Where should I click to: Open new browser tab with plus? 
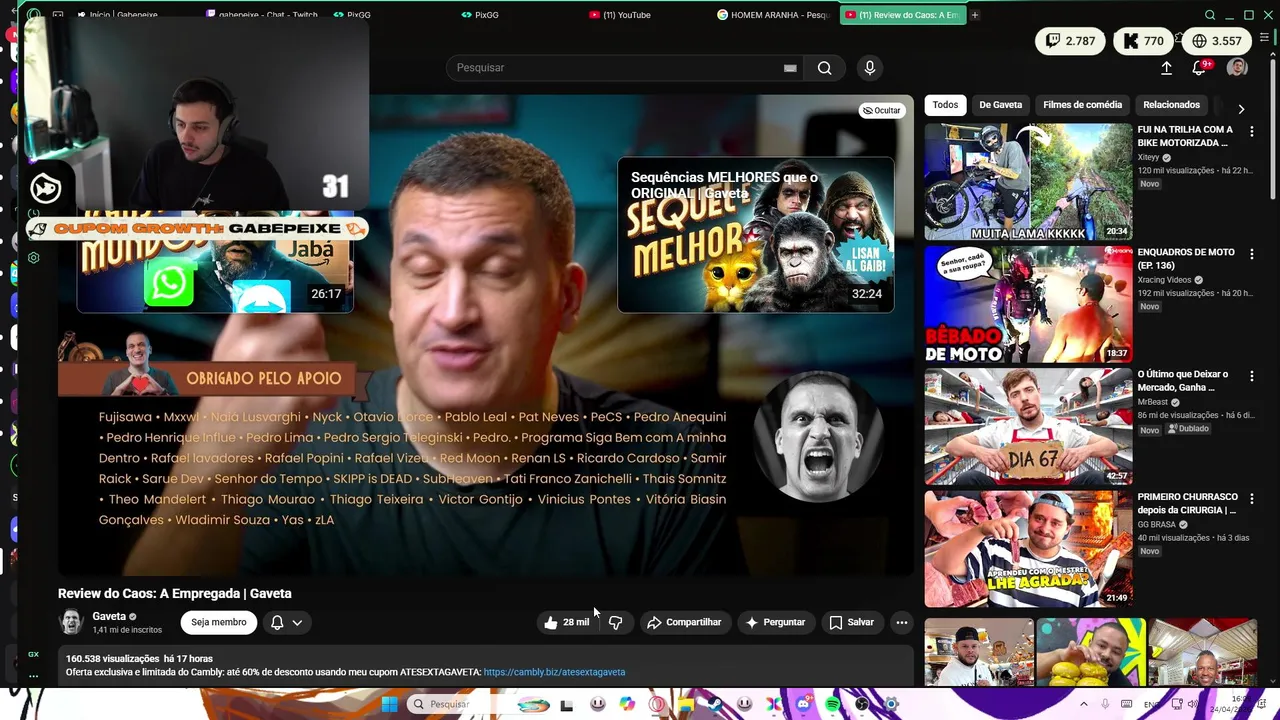pyautogui.click(x=974, y=15)
